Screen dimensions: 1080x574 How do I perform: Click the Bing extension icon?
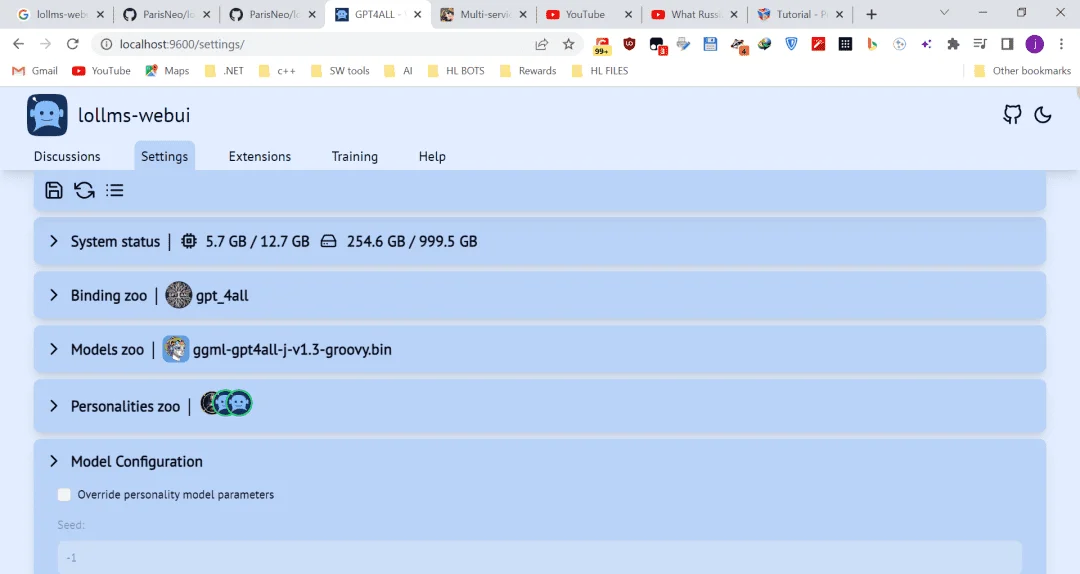click(x=872, y=44)
